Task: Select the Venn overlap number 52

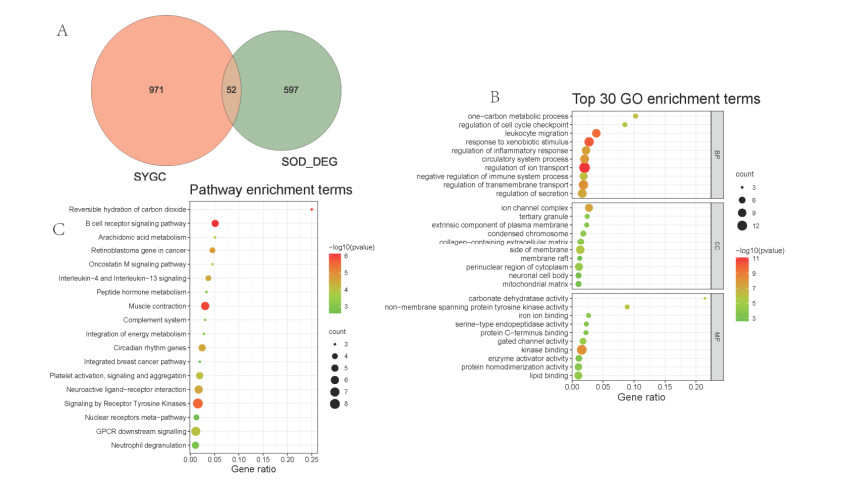Action: coord(232,90)
